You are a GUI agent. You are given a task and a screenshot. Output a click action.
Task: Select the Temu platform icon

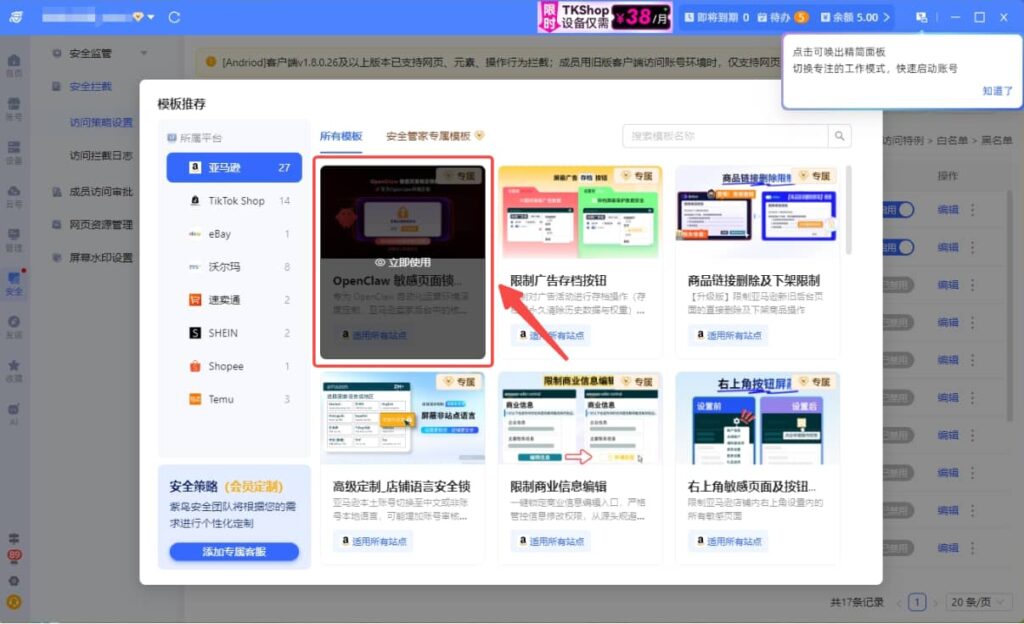coord(195,399)
